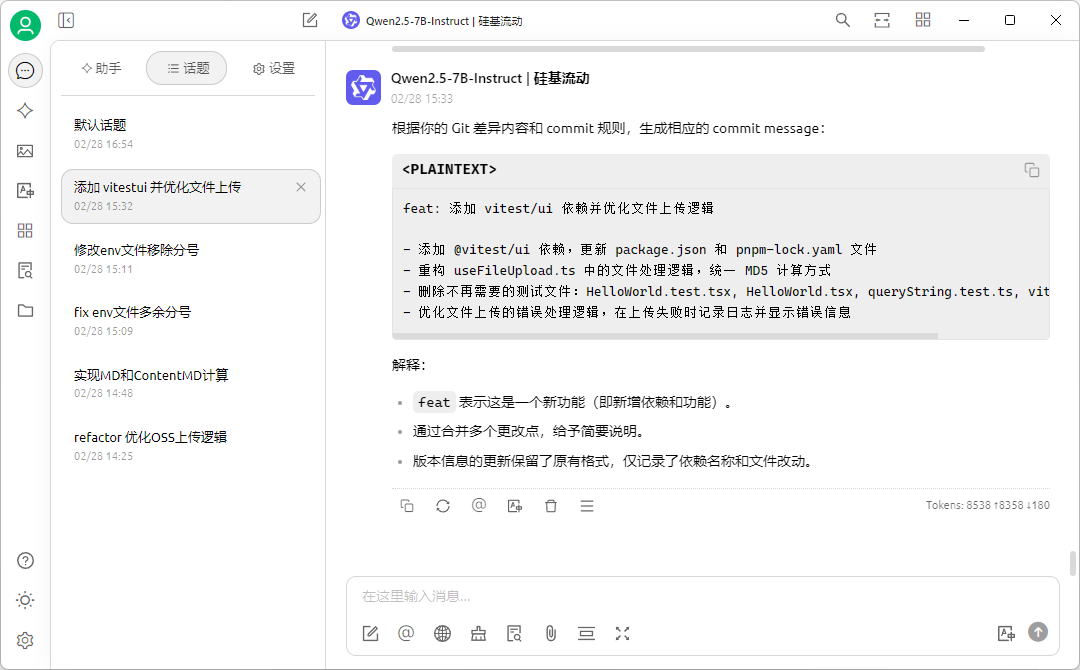This screenshot has height=670, width=1080.
Task: Open the knowledge base page in left sidebar
Action: tap(26, 270)
